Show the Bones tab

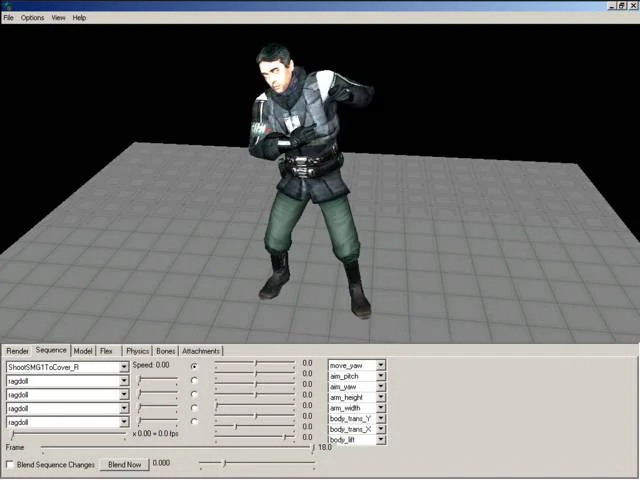(x=166, y=351)
